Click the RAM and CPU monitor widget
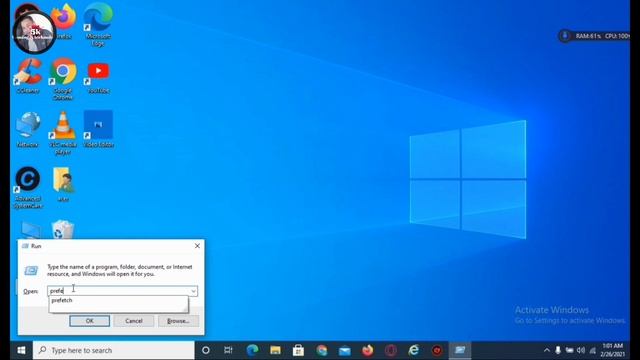 click(594, 36)
